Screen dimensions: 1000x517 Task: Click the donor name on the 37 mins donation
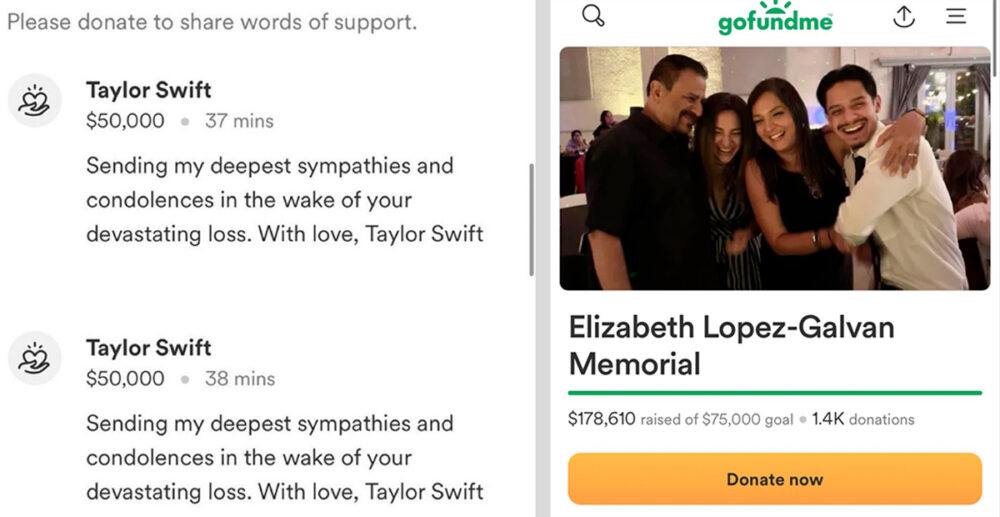click(x=148, y=90)
